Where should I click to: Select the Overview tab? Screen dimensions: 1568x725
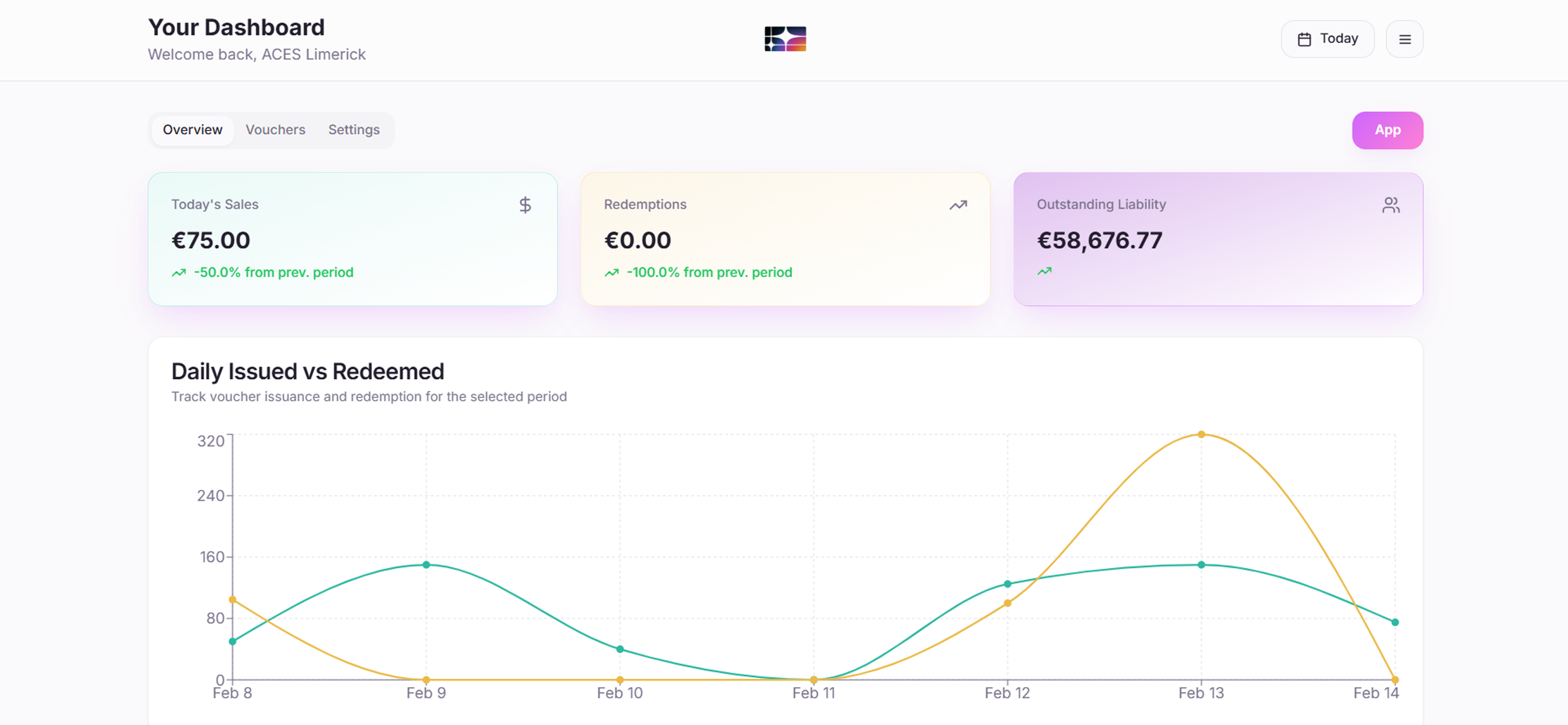(192, 130)
